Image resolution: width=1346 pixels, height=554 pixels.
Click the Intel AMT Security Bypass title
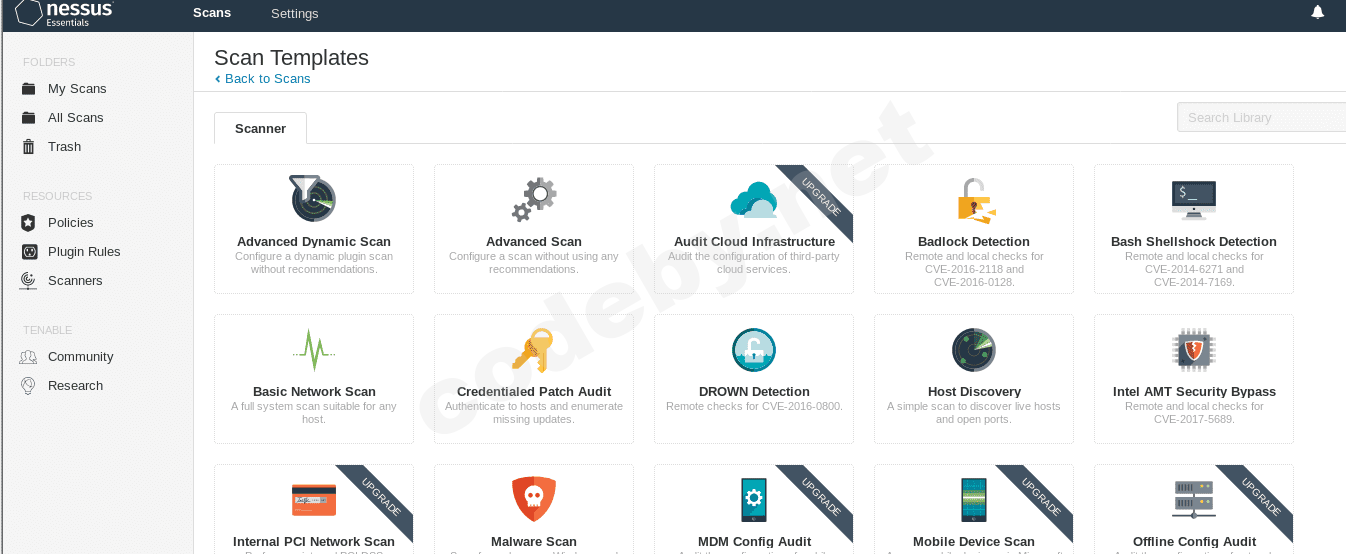(x=1194, y=392)
